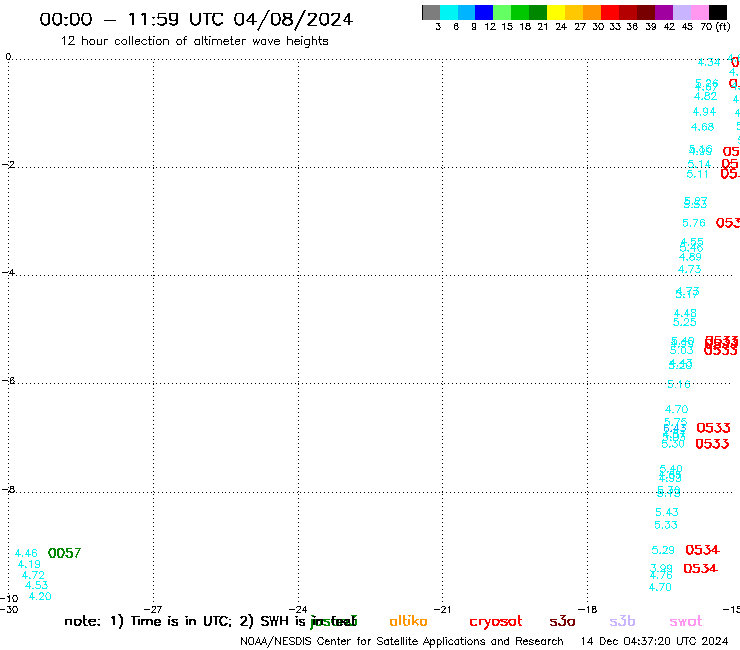Click the gray 3 ft legend swatch
The width and height of the screenshot is (740, 650).
tap(431, 12)
